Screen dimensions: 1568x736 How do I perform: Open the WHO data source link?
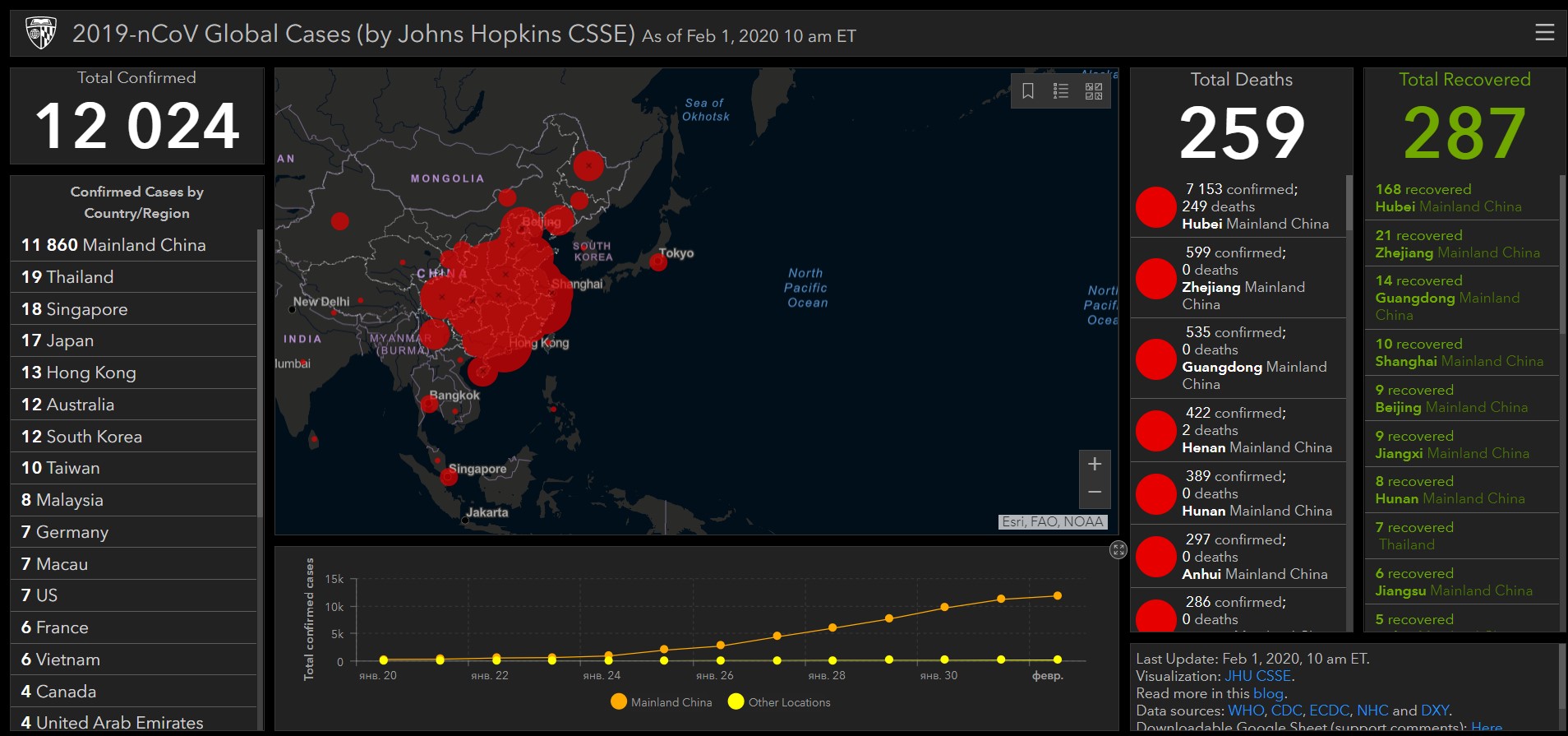point(1246,711)
